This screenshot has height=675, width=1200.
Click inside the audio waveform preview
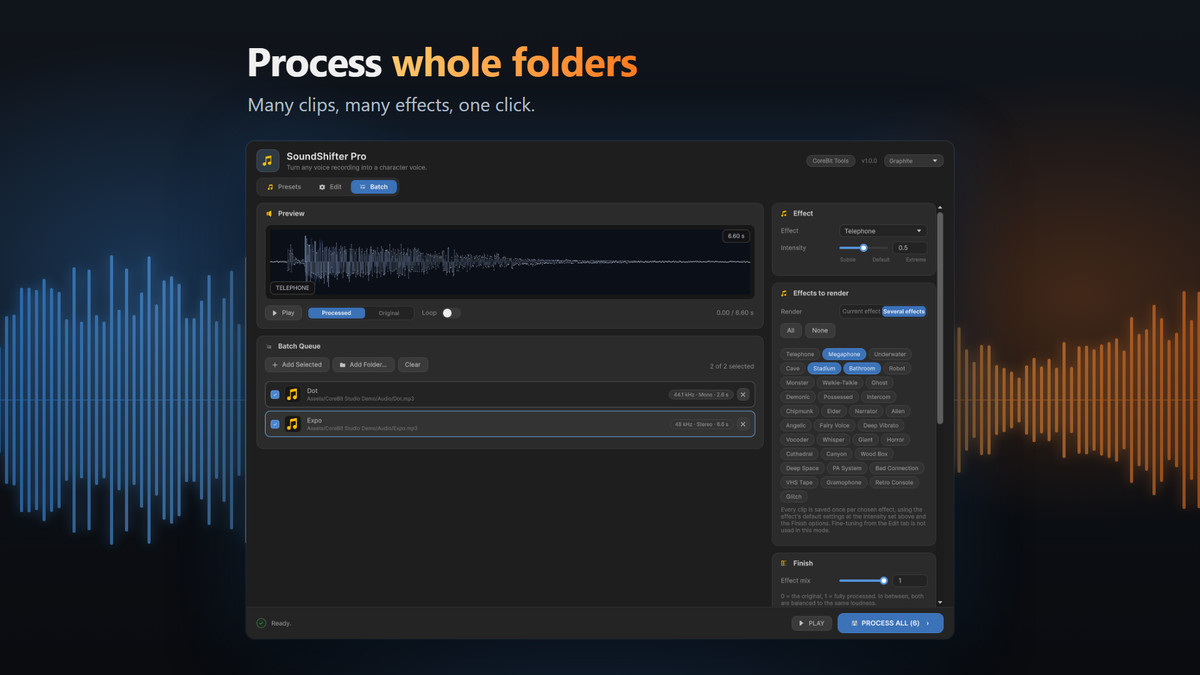click(x=510, y=261)
